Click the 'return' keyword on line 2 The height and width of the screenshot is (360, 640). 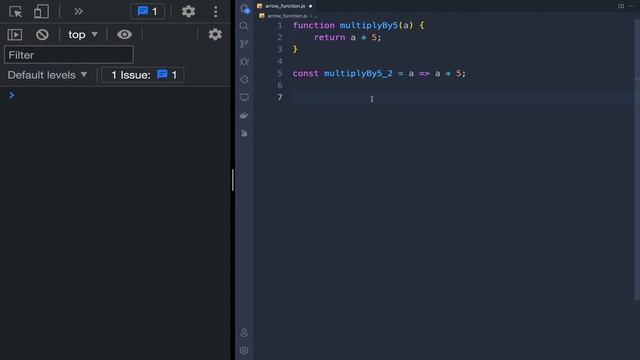329,38
